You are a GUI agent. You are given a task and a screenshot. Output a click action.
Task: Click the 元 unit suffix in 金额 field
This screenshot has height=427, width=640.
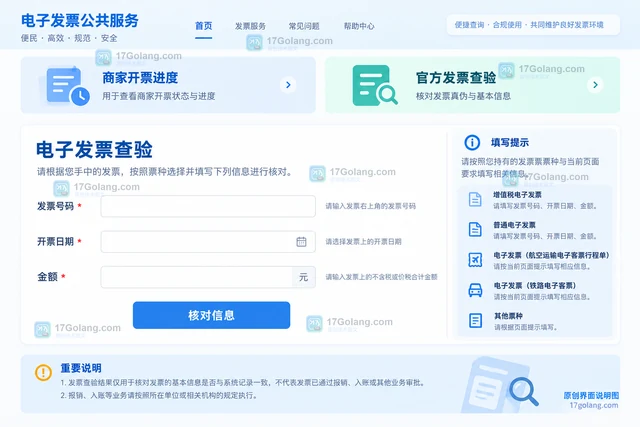click(303, 277)
